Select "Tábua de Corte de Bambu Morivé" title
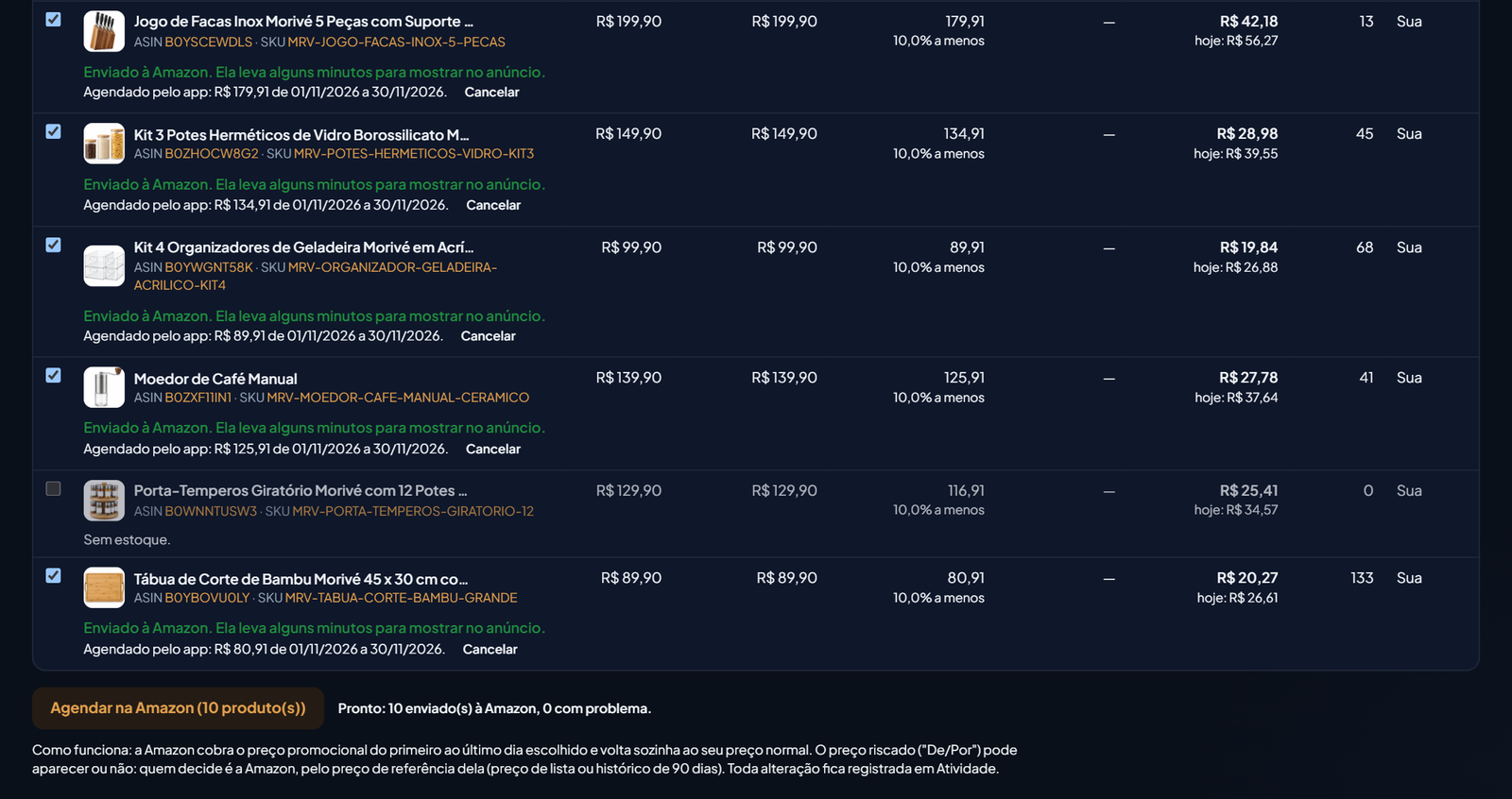 click(x=301, y=579)
